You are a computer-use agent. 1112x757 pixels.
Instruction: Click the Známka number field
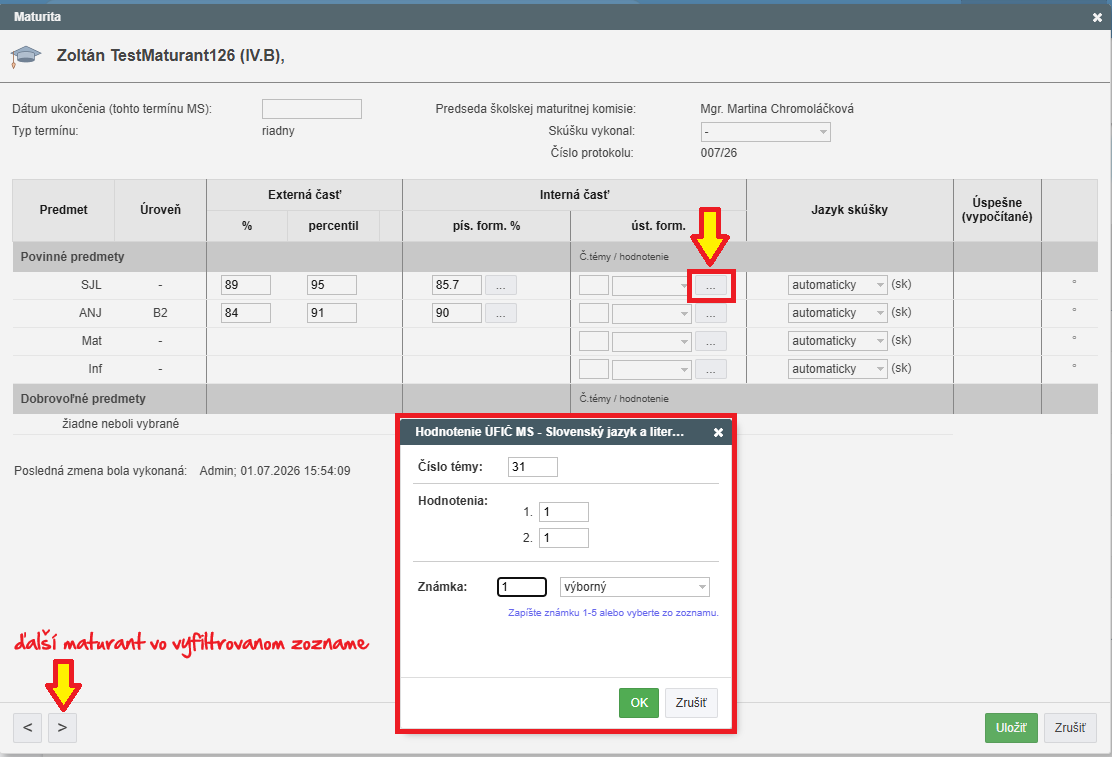(x=522, y=587)
